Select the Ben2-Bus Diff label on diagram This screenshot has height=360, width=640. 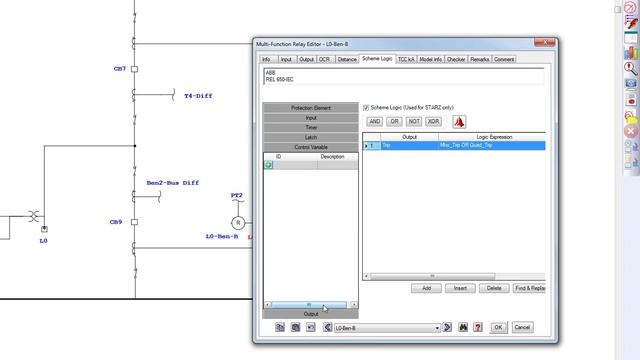(x=173, y=183)
